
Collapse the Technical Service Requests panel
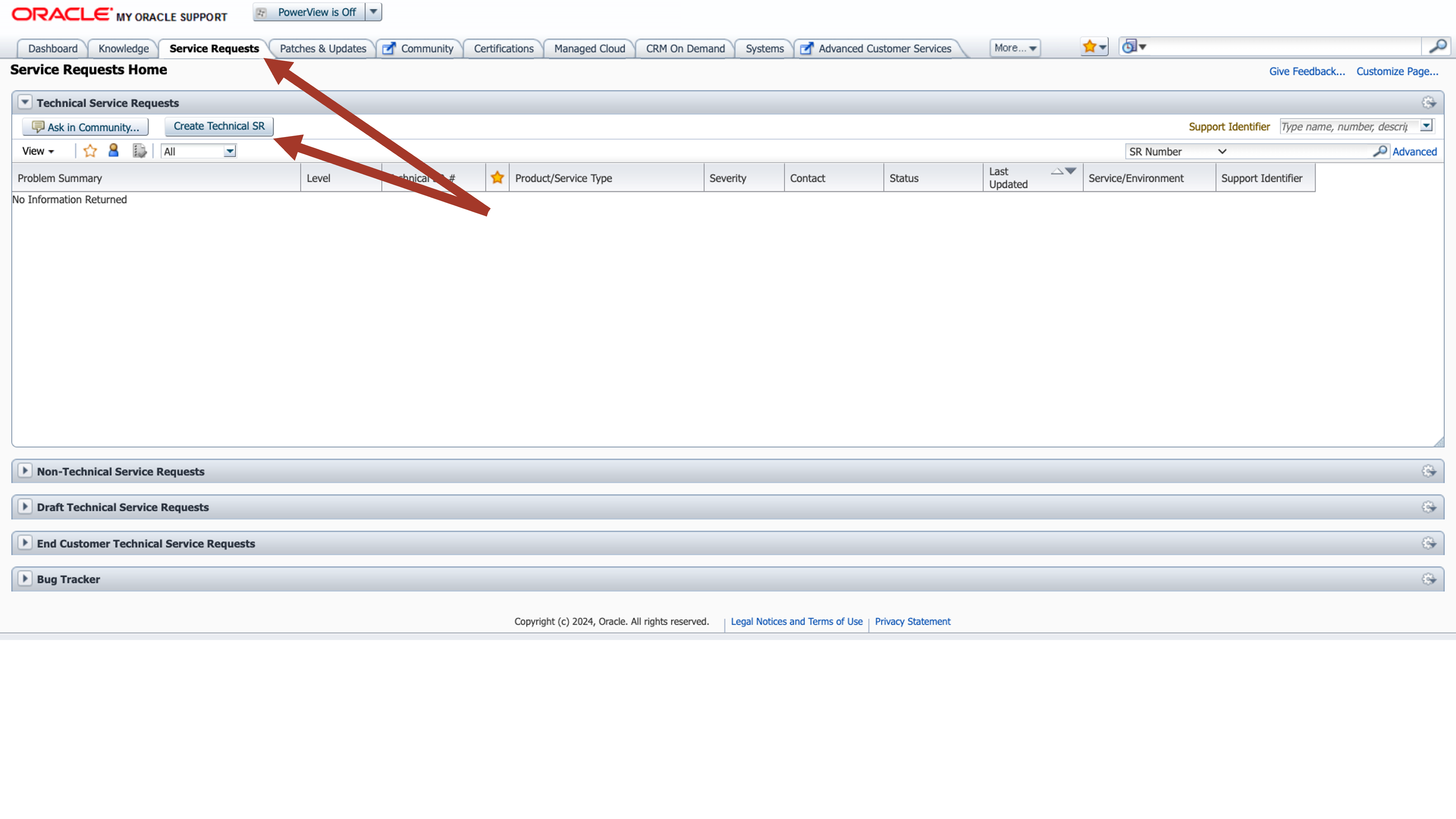(x=24, y=102)
